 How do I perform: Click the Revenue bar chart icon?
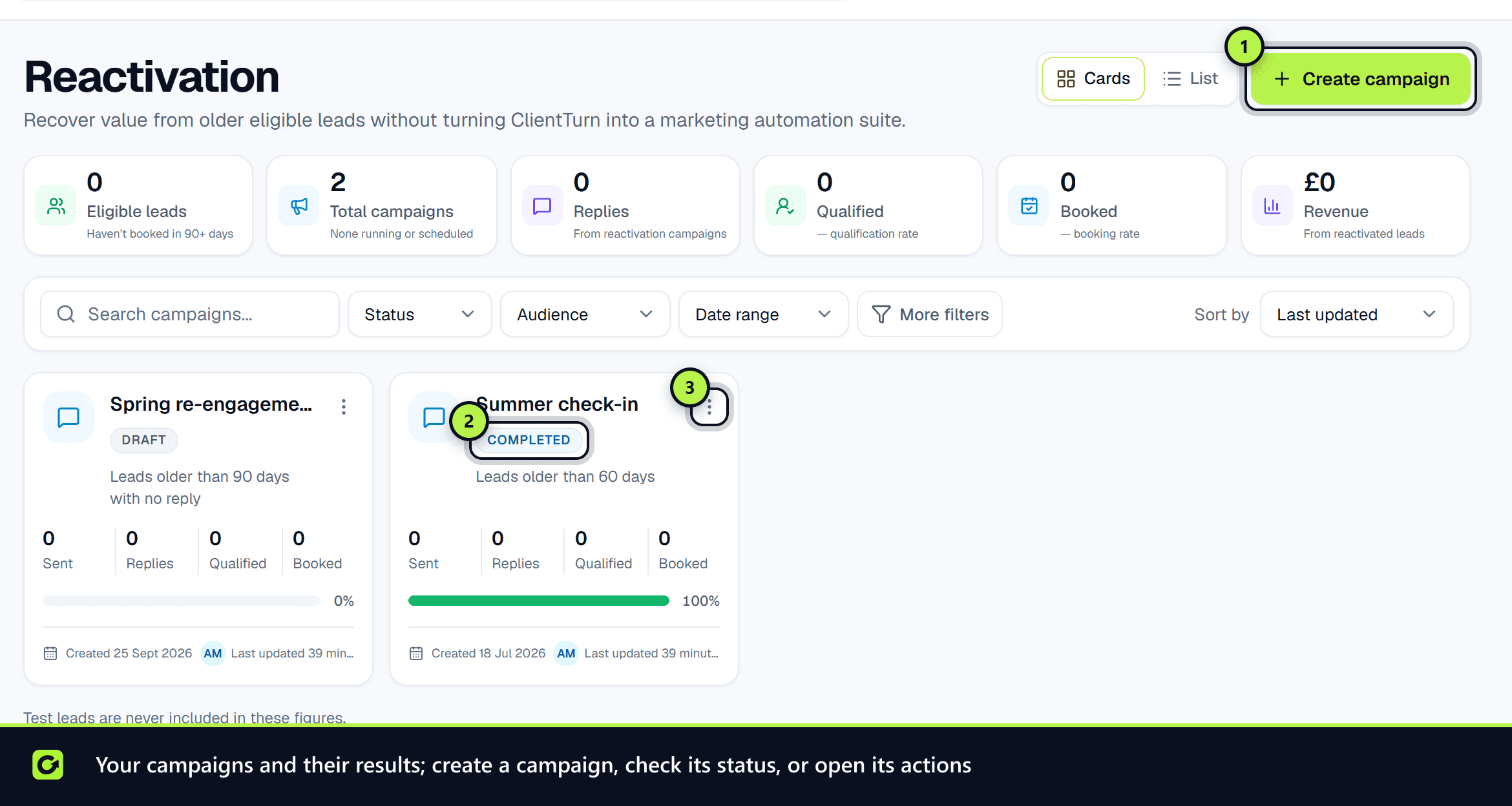coord(1272,206)
